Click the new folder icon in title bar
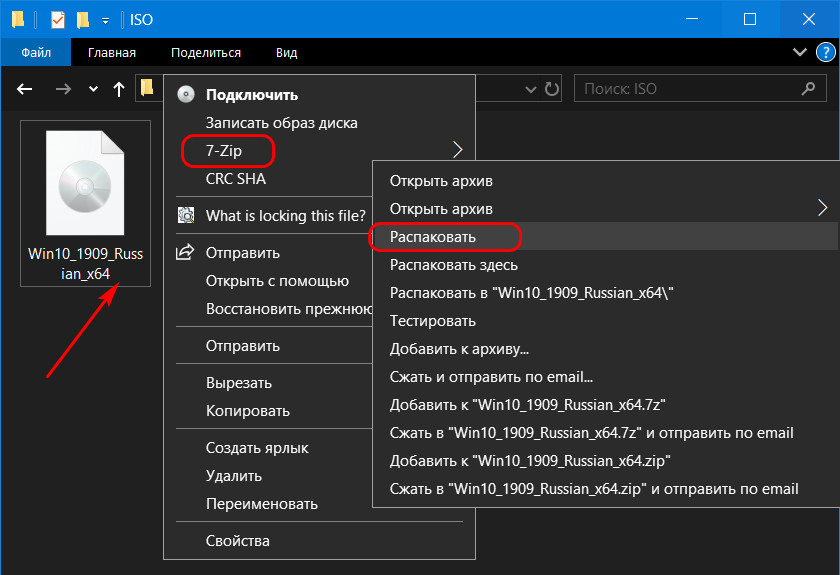840x575 pixels. 83,20
